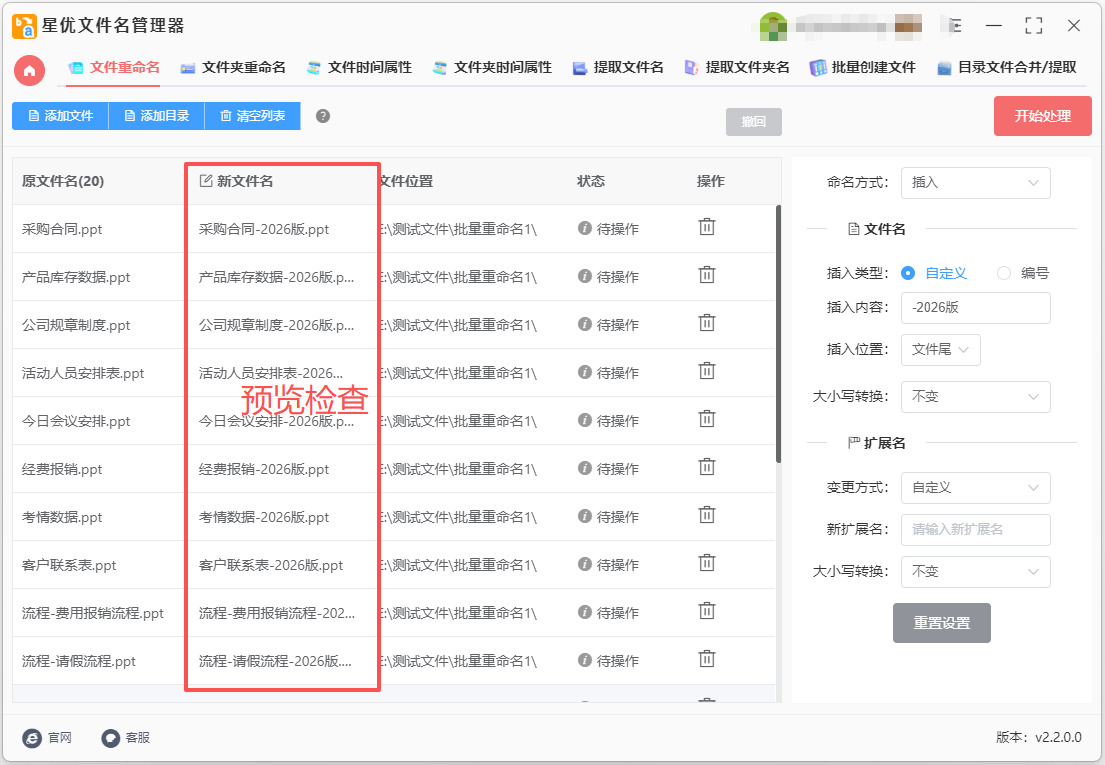Click status info icon for 采购合同.ppt
The height and width of the screenshot is (765, 1105).
point(584,228)
